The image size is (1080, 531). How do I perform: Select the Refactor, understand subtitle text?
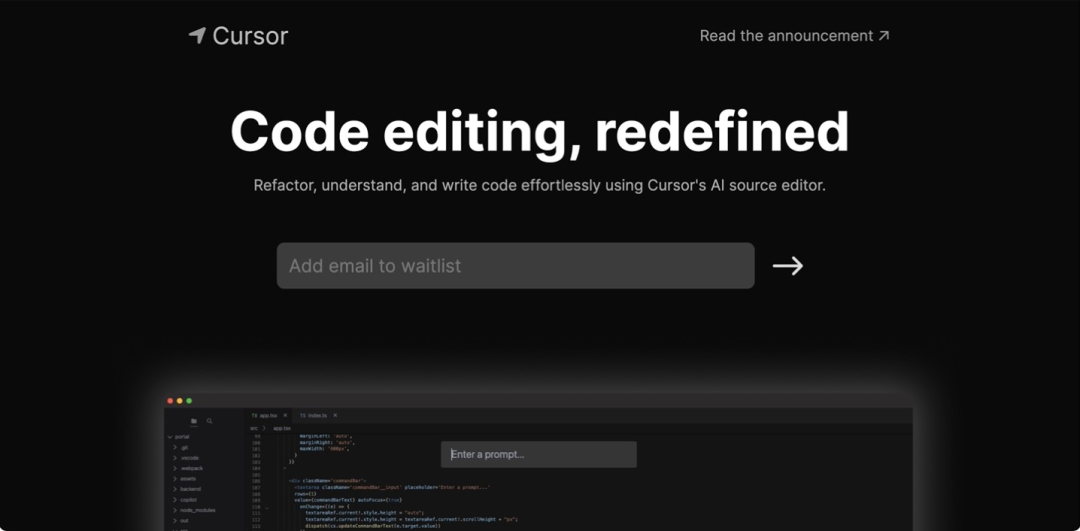click(539, 185)
